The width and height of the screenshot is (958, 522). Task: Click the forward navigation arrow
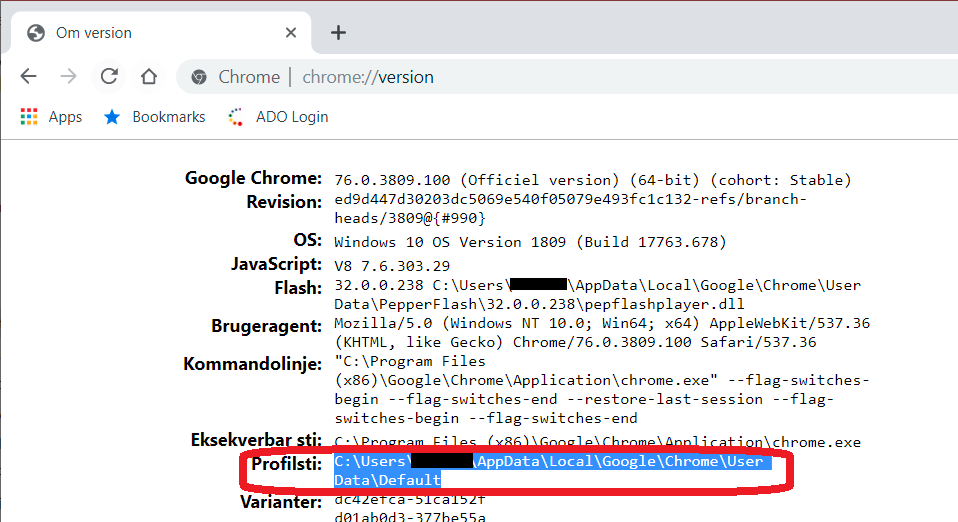(x=68, y=76)
